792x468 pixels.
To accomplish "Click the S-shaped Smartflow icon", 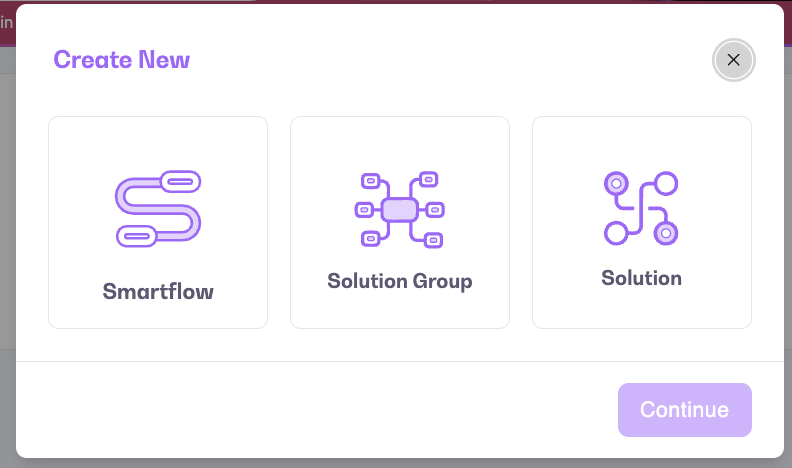I will [x=158, y=209].
